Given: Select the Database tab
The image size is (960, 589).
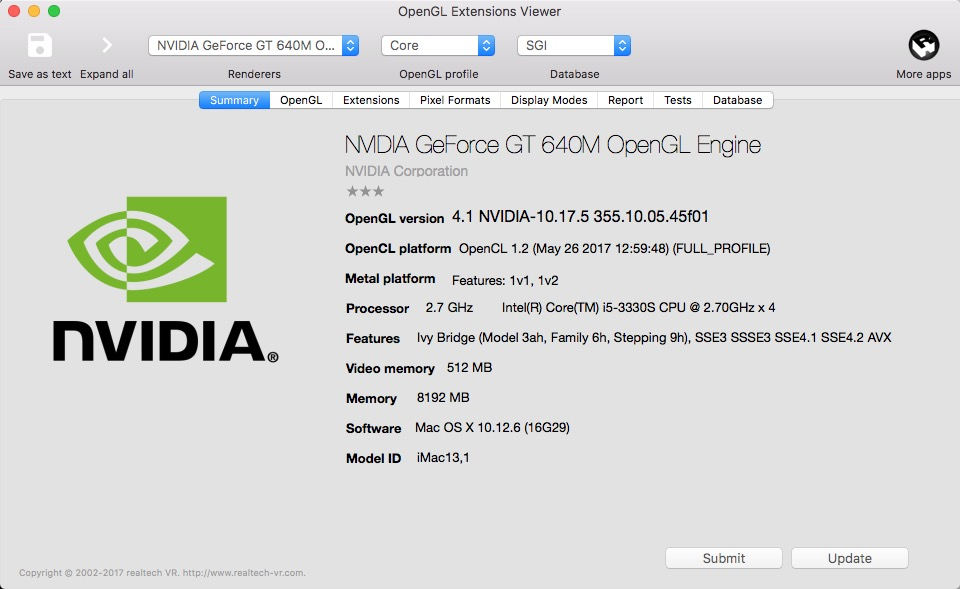Looking at the screenshot, I should tap(737, 100).
